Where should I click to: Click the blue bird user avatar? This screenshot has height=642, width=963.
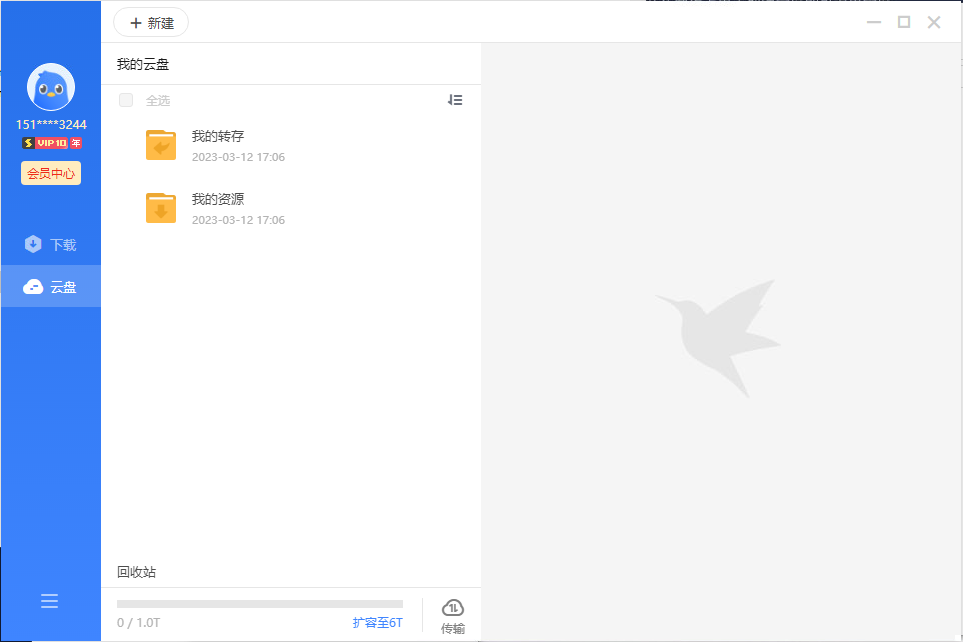(x=51, y=88)
